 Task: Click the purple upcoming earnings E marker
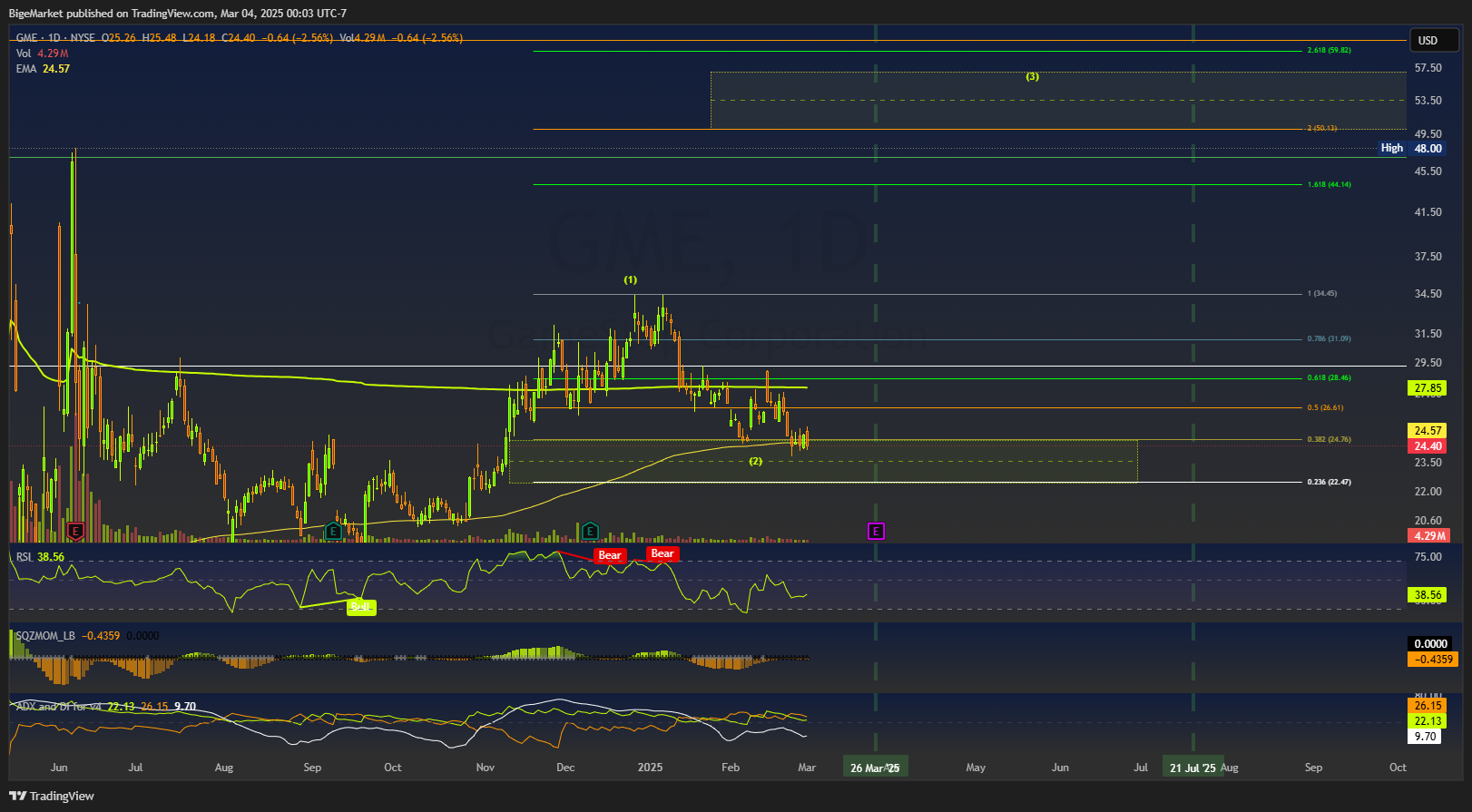click(x=876, y=531)
